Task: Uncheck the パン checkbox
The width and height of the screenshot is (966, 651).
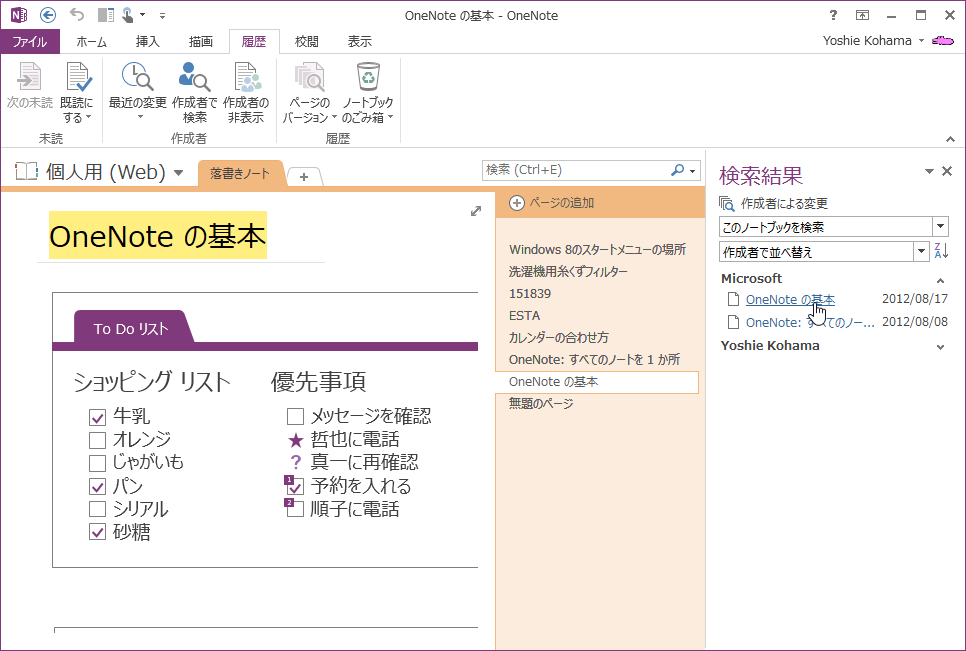Action: coord(97,487)
